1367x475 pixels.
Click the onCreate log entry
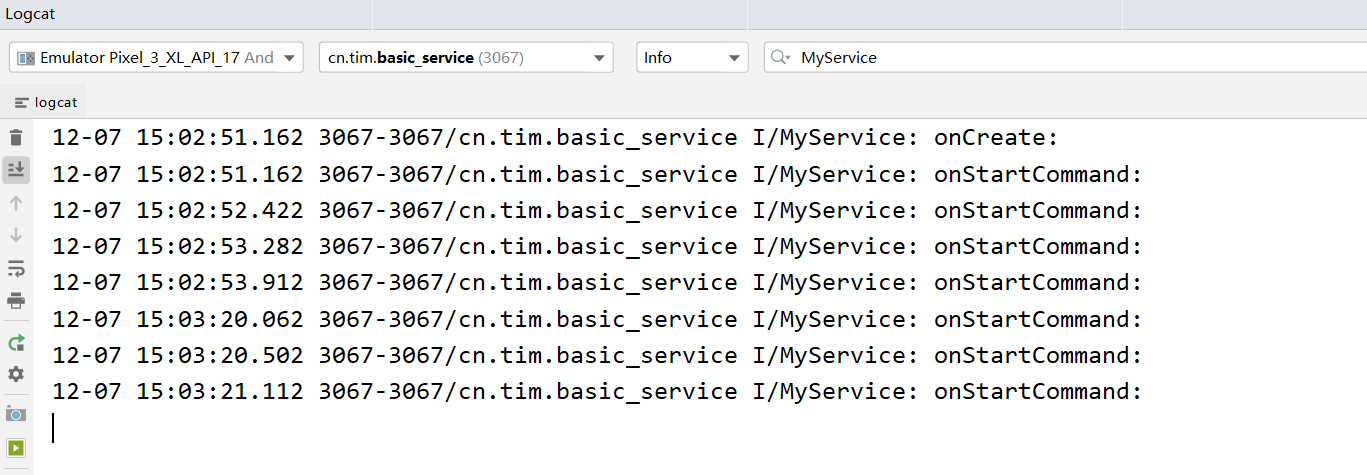coord(555,138)
